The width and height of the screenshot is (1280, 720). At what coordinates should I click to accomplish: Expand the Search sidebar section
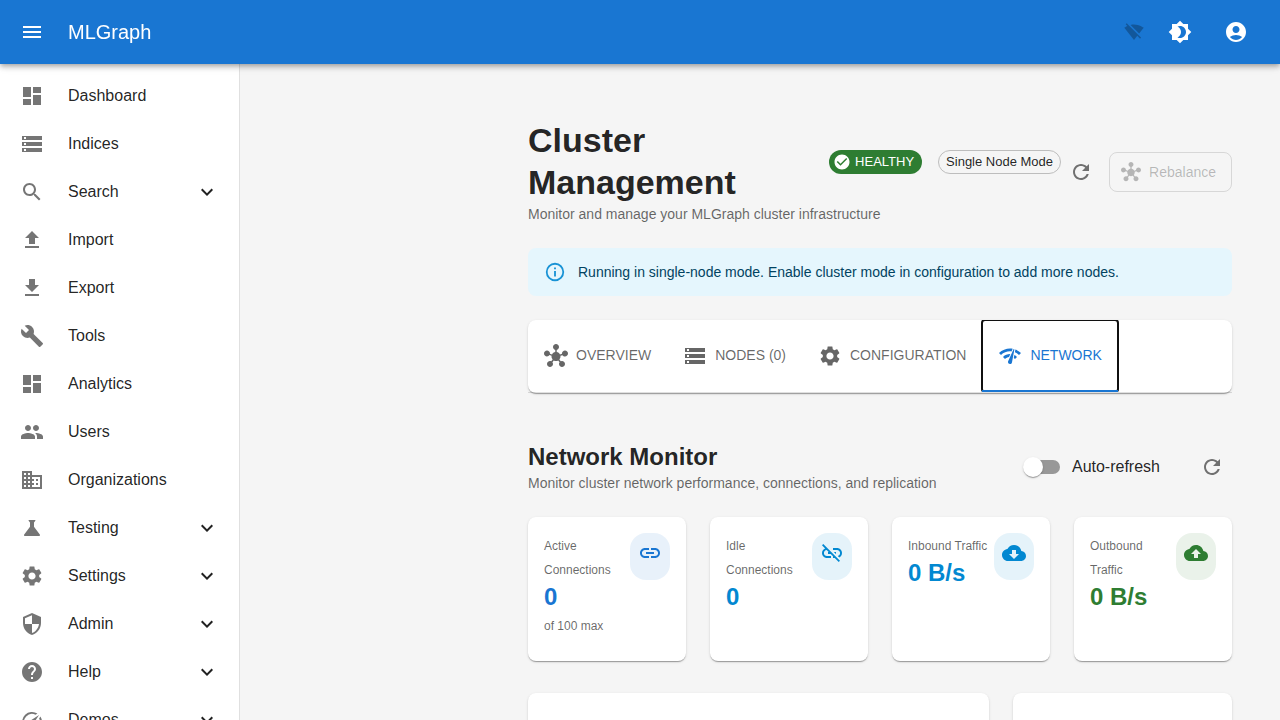pyautogui.click(x=207, y=191)
